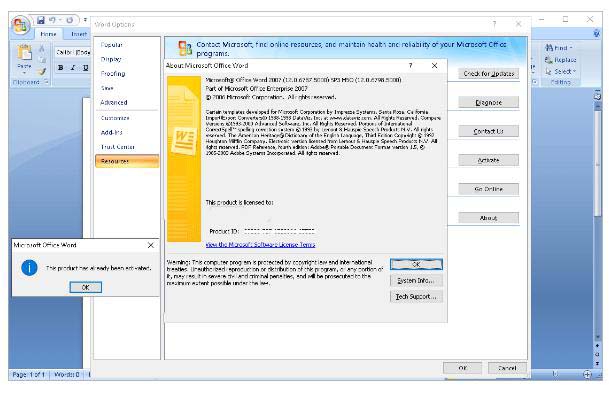Toggle Bold formatting in ribbon

click(x=60, y=68)
